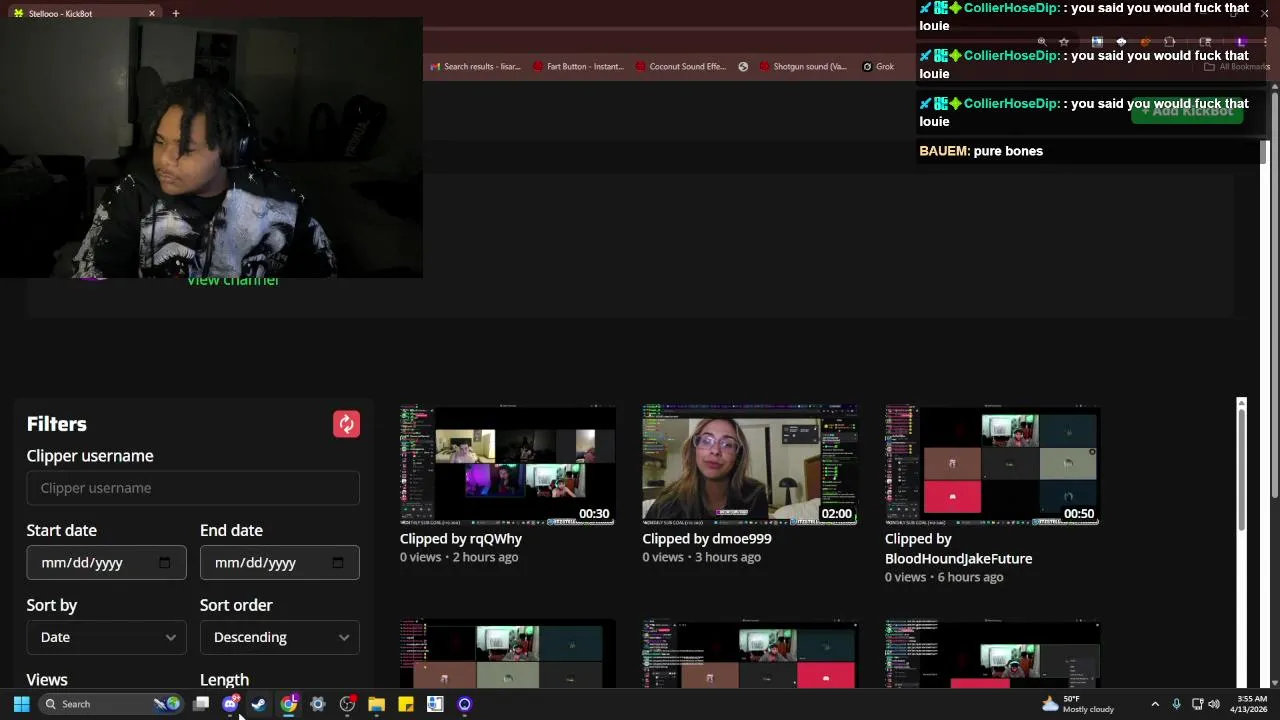Click the zoom magnifier icon in address bar
Screen dimensions: 1280x720
click(1041, 42)
